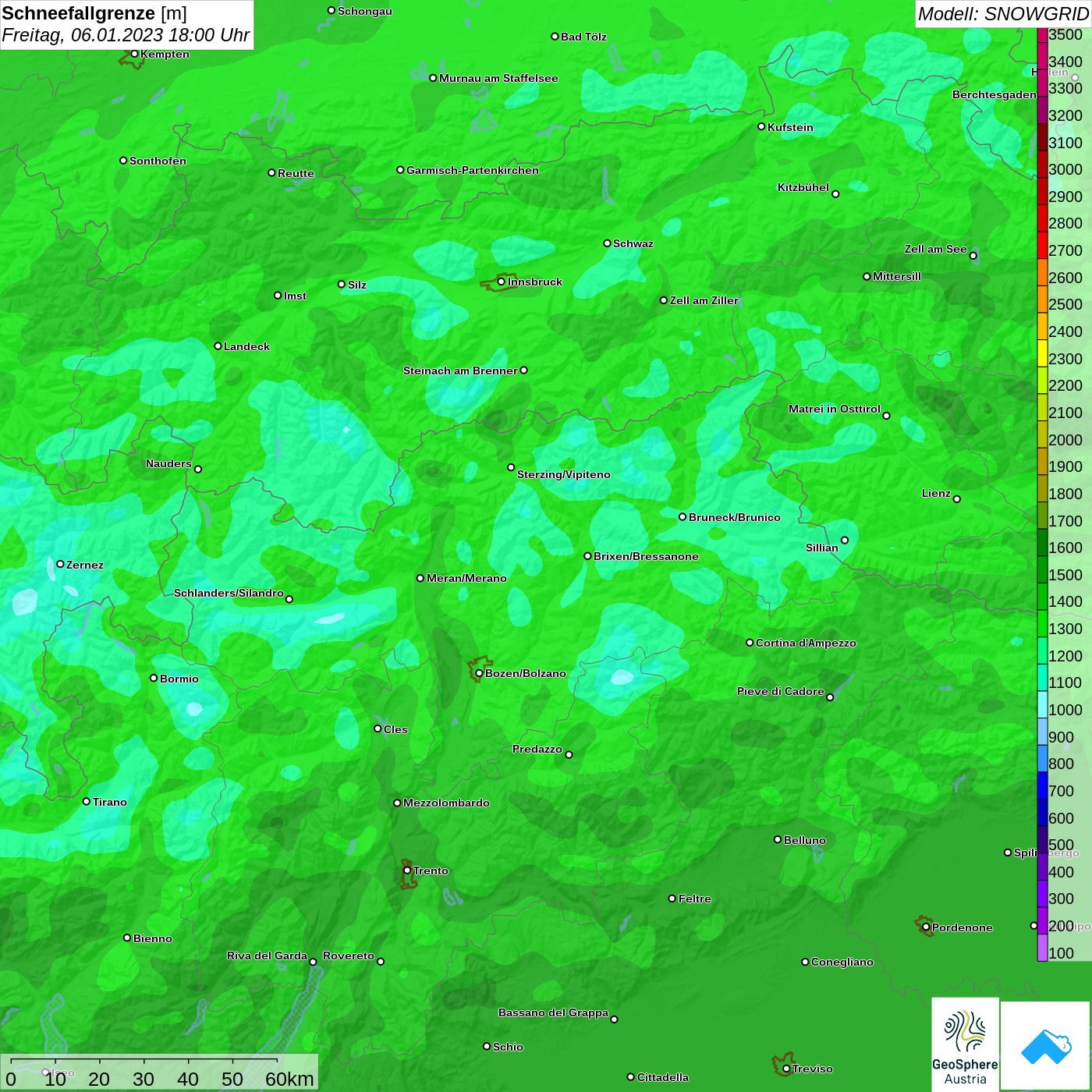Select the Meran/Merano label
Image resolution: width=1092 pixels, height=1092 pixels.
click(466, 578)
